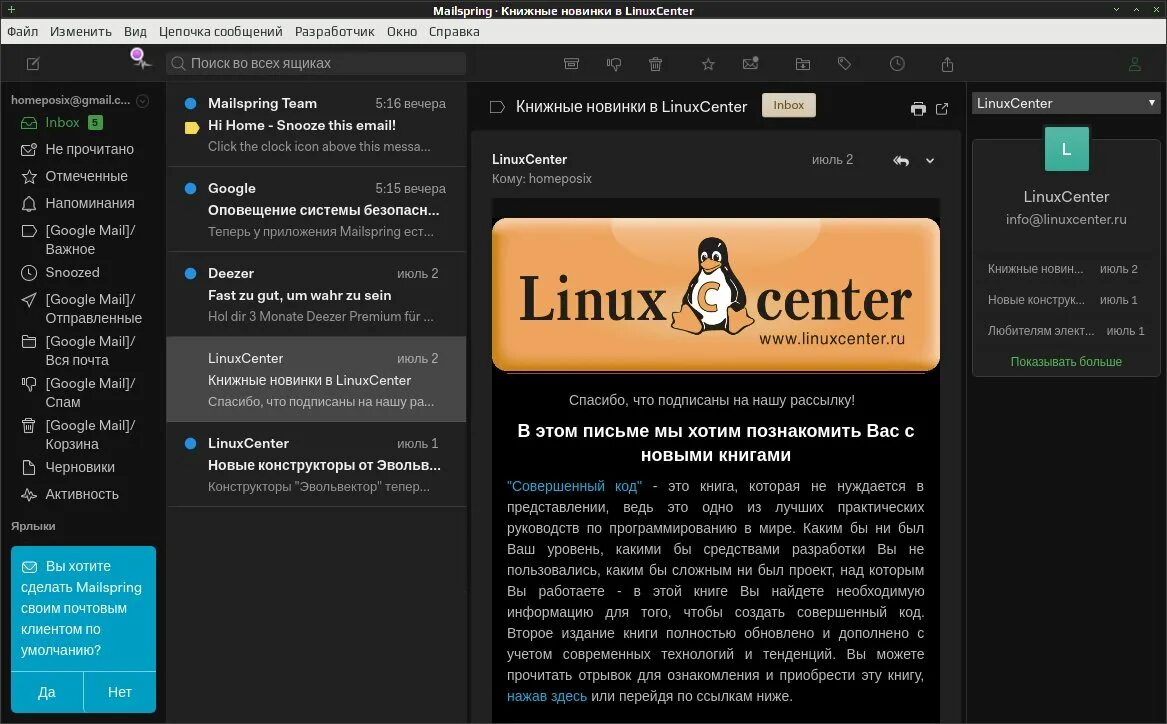The height and width of the screenshot is (724, 1167).
Task: Click the label icon beside thread subject
Action: [x=497, y=107]
